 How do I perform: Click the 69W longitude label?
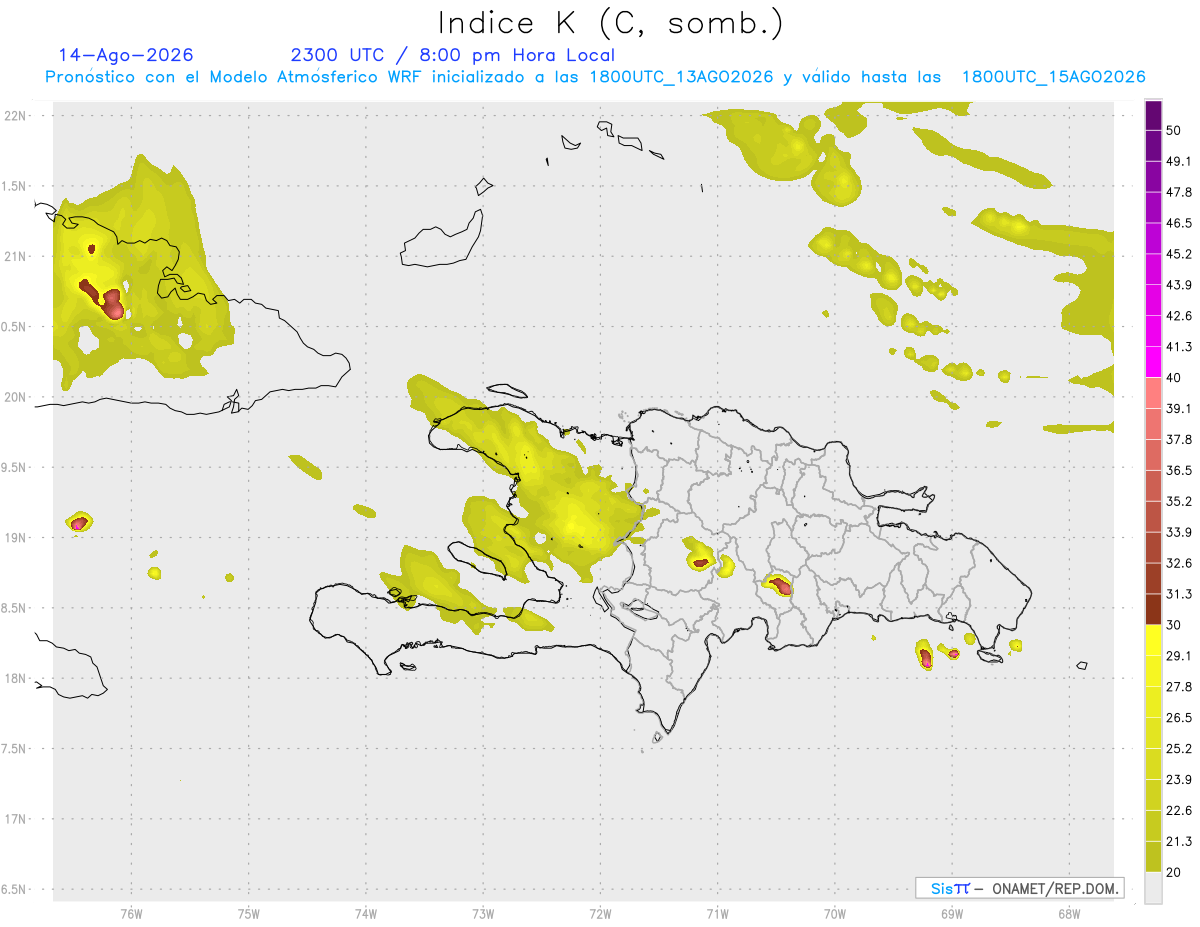point(952,913)
